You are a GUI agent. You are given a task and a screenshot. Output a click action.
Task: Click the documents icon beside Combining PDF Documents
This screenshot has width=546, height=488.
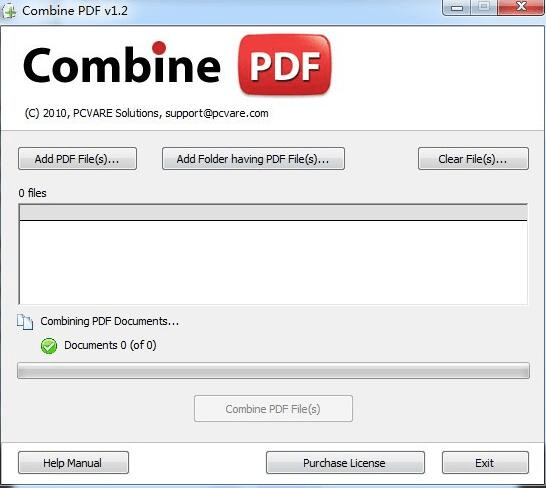pos(25,322)
